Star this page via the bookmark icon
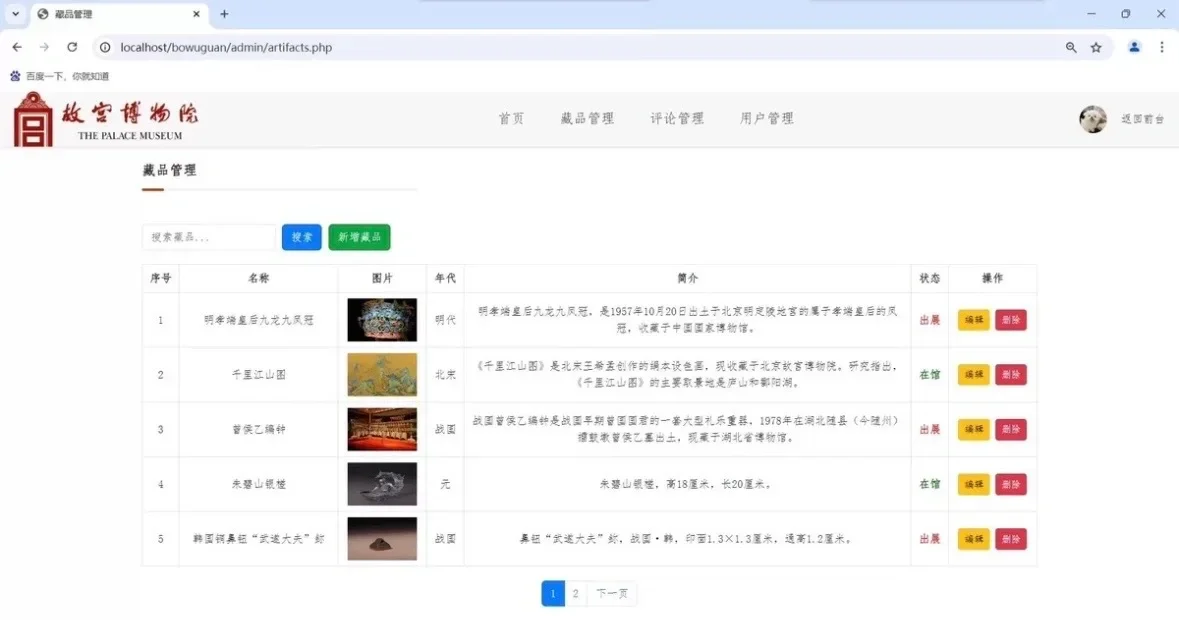The height and width of the screenshot is (620, 1179). [x=1097, y=47]
